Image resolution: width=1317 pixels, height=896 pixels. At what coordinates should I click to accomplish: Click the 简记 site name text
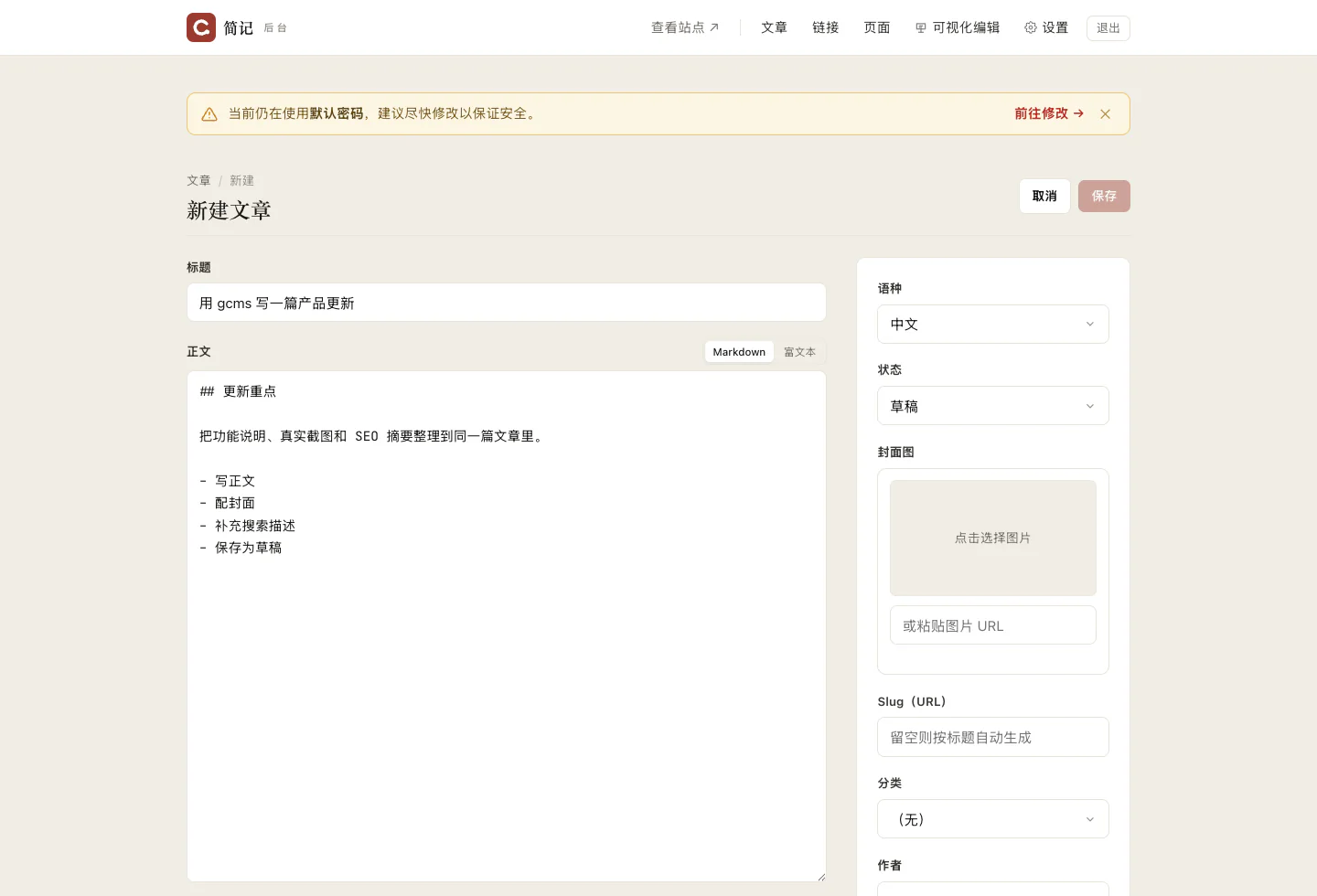[x=239, y=28]
